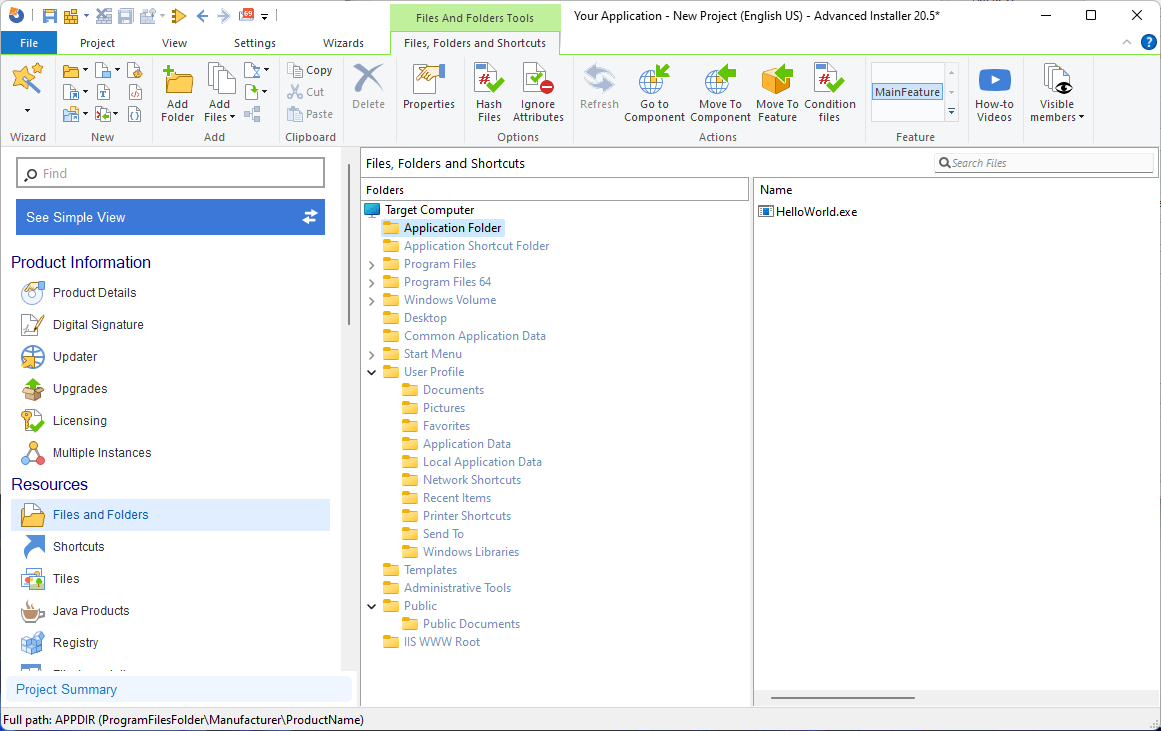
Task: Select the Files, Folders and Shortcuts tab
Action: (475, 43)
